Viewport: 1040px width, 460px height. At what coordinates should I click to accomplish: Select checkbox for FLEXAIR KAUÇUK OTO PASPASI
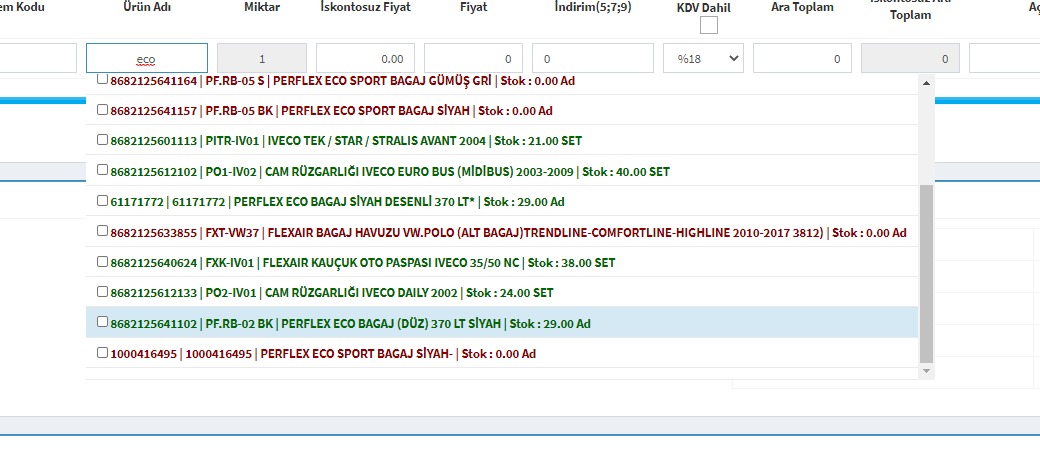103,262
